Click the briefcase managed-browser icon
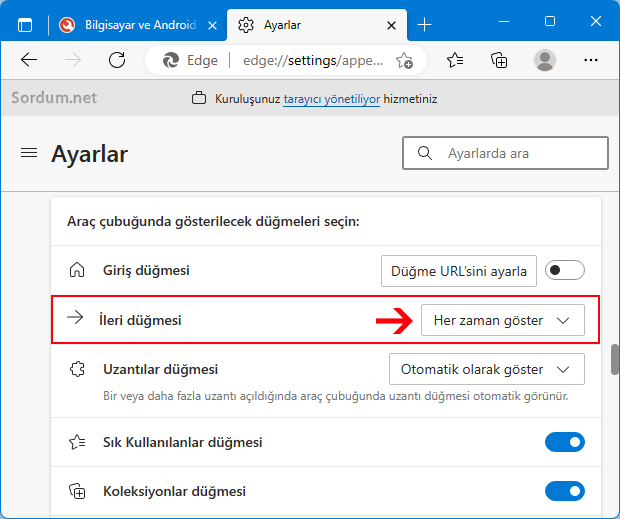The height and width of the screenshot is (519, 620). coord(199,98)
